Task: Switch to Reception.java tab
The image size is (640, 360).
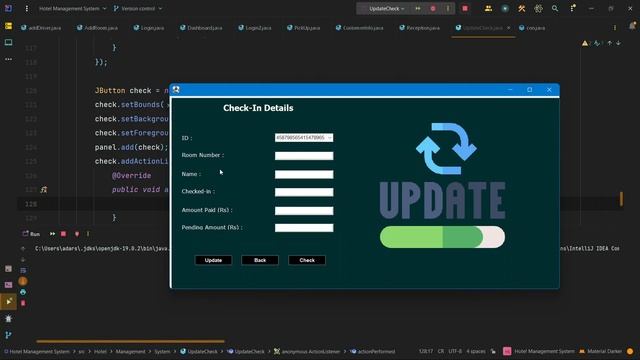Action: tap(420, 28)
